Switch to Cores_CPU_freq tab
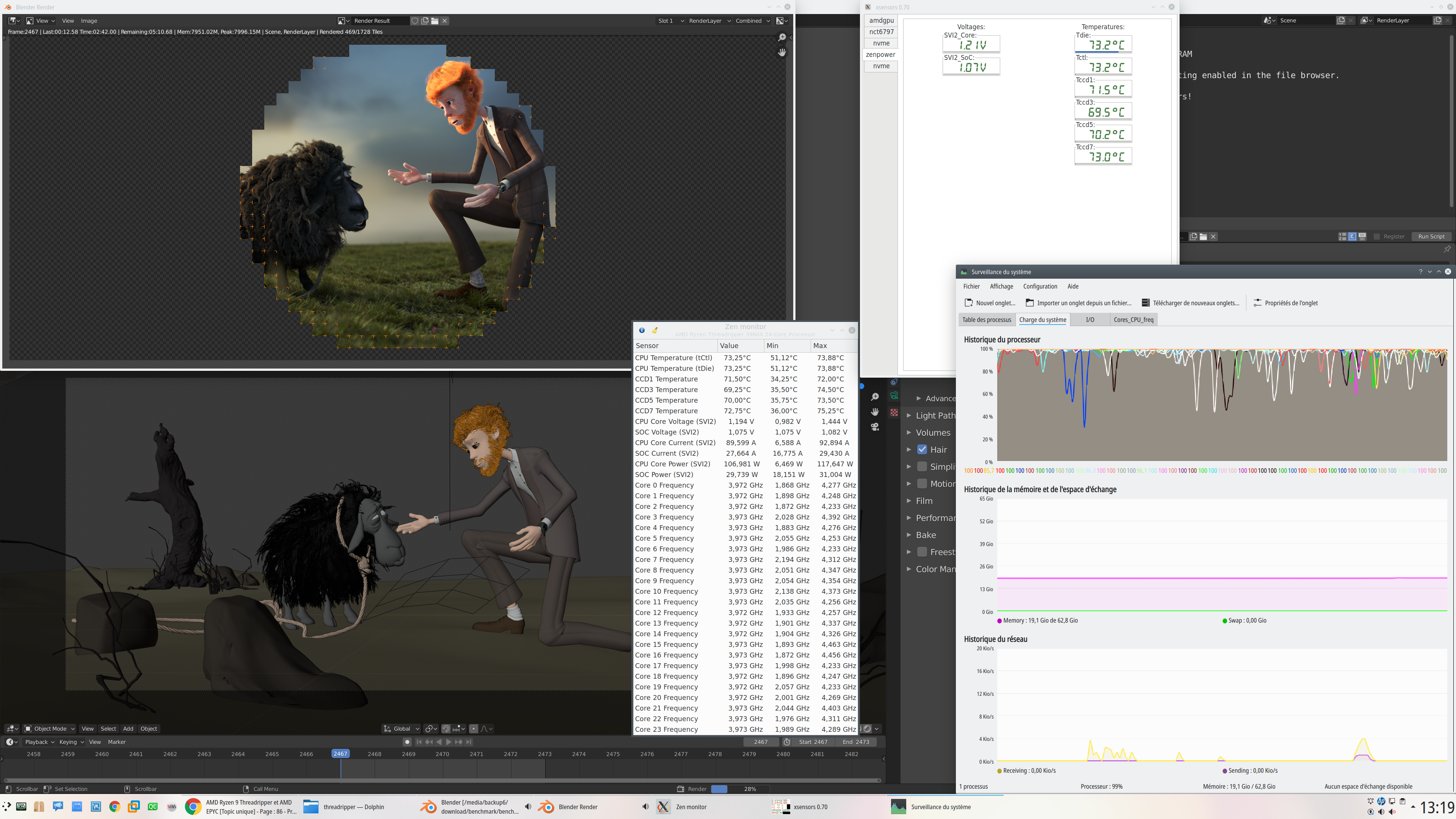1456x819 pixels. (x=1133, y=320)
